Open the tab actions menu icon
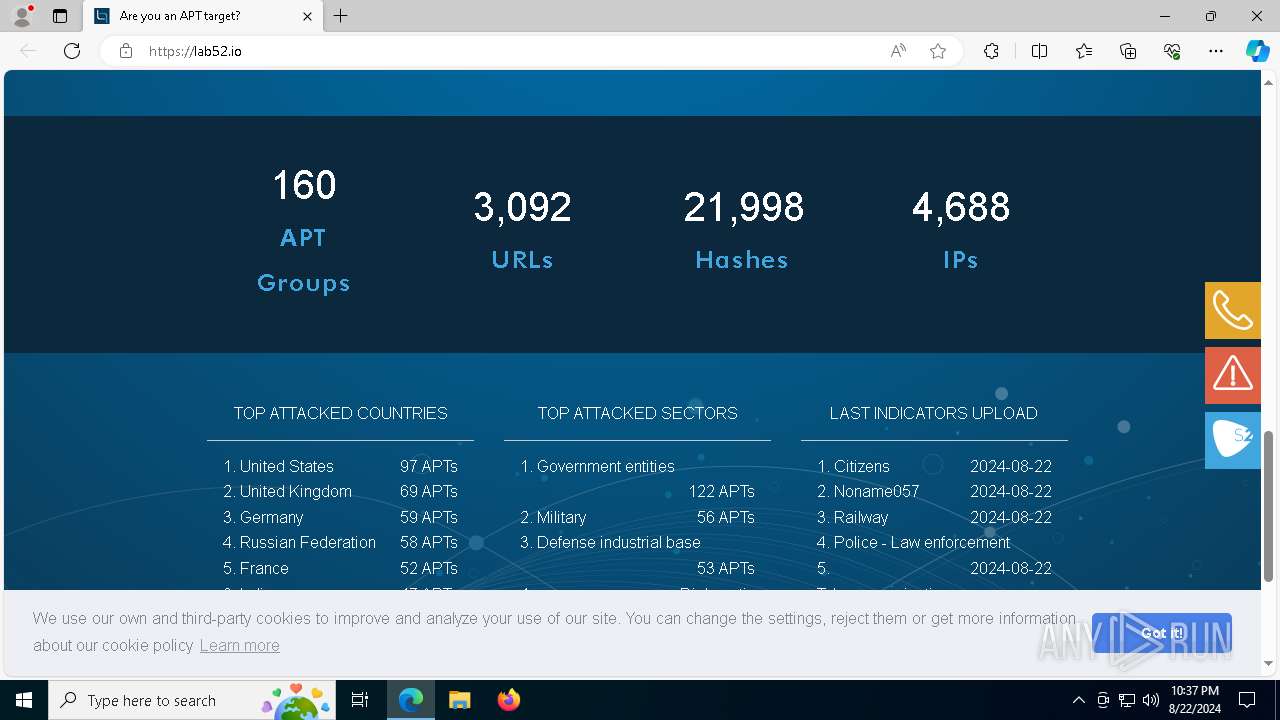Screen dimensions: 1280x720 pyautogui.click(x=60, y=16)
